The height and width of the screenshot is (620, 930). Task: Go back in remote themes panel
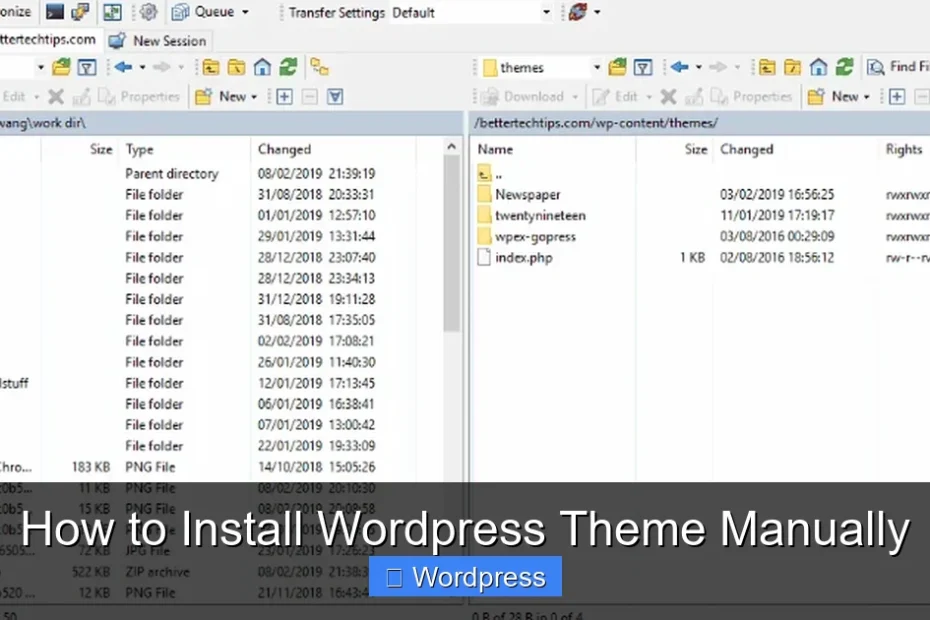click(x=680, y=67)
